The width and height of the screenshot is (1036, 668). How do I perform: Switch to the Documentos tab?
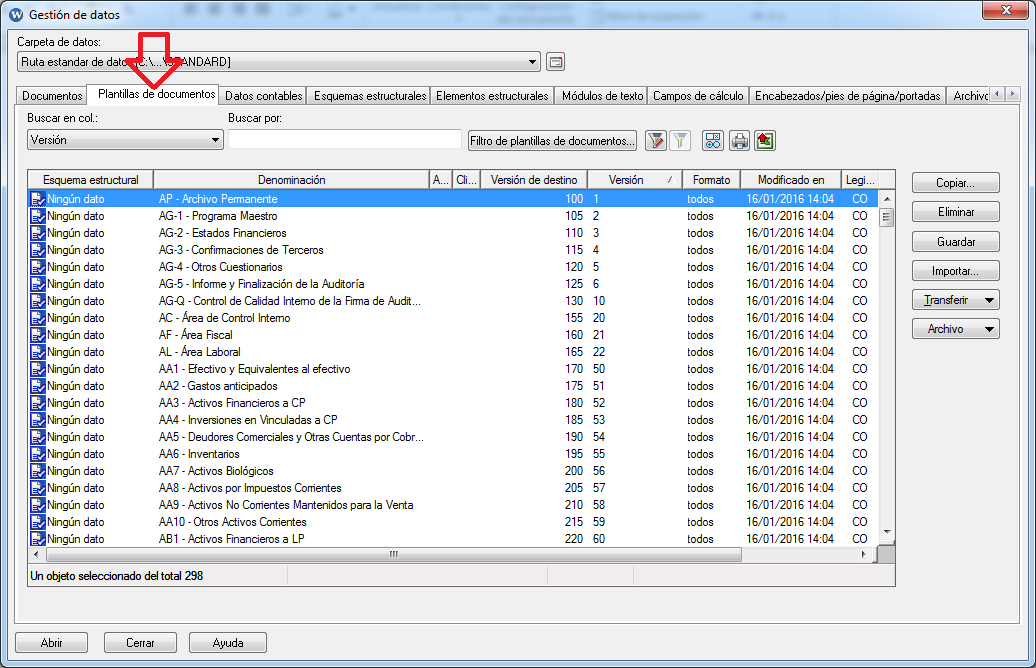pyautogui.click(x=52, y=96)
